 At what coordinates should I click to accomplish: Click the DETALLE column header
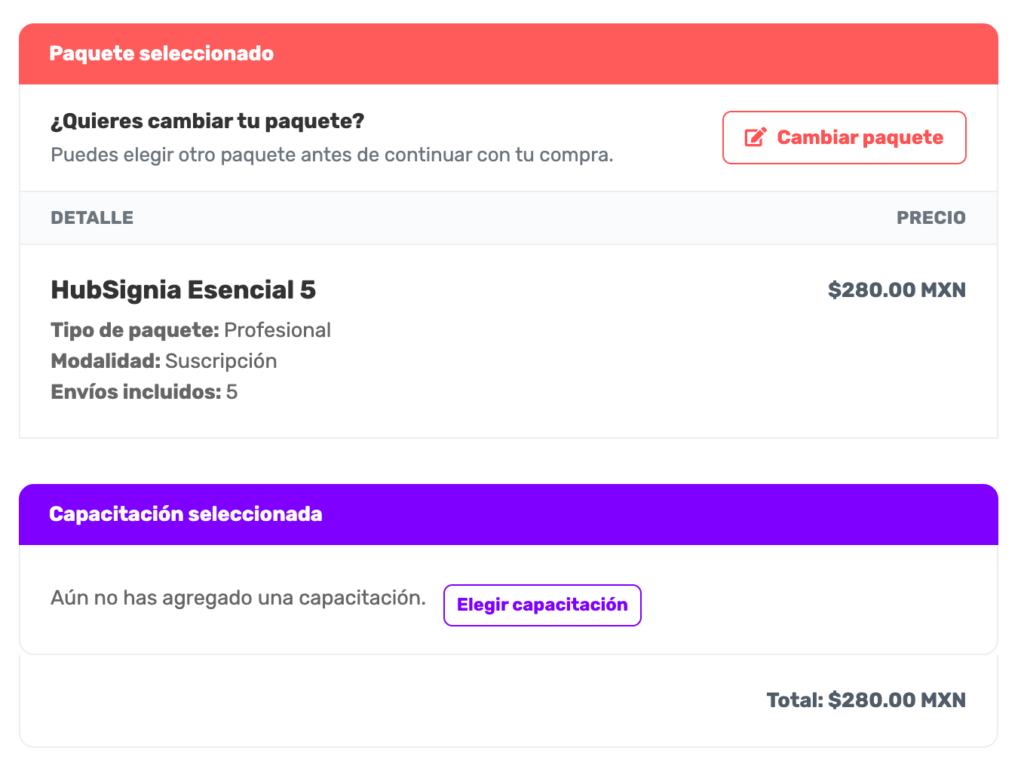pos(92,218)
